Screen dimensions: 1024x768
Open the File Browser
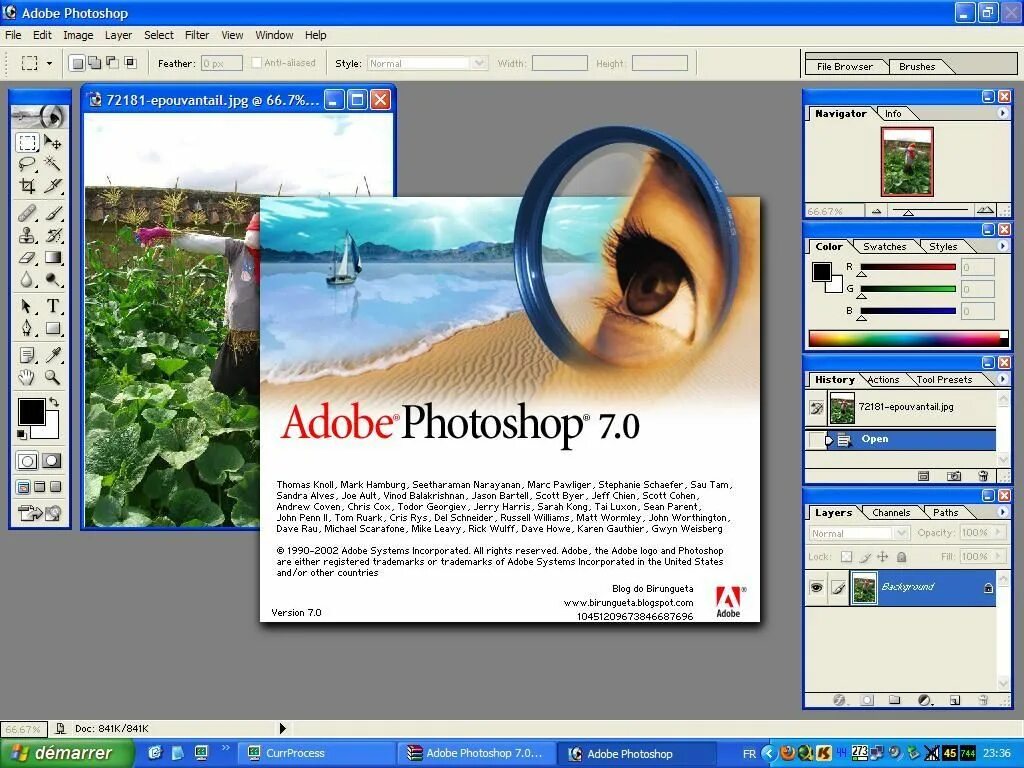pos(845,66)
